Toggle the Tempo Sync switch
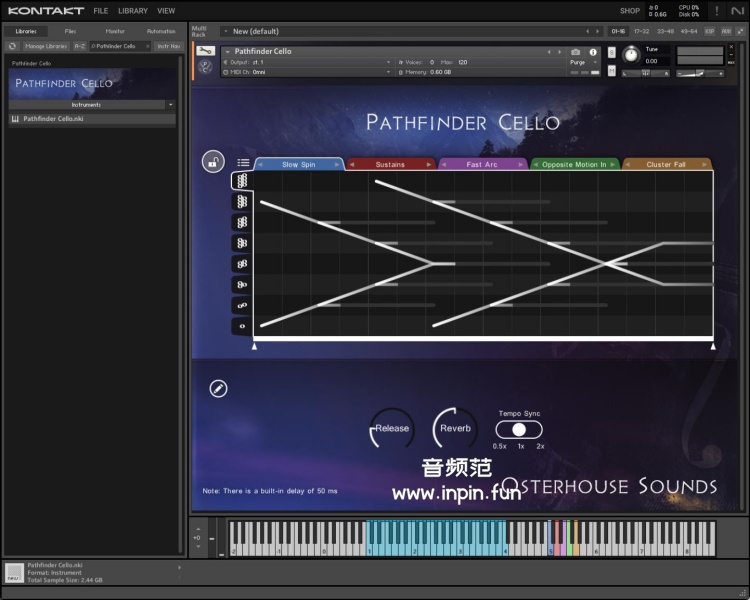The image size is (750, 600). click(518, 429)
